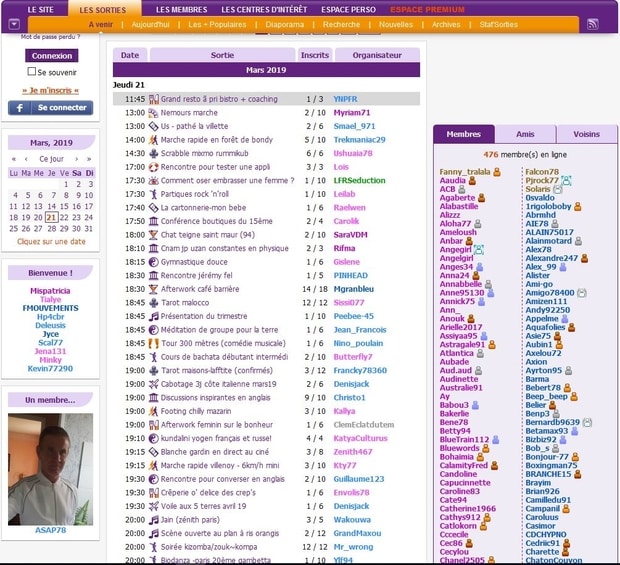Click the badge icon next to Alexandre247
The height and width of the screenshot is (565, 620).
tap(584, 258)
